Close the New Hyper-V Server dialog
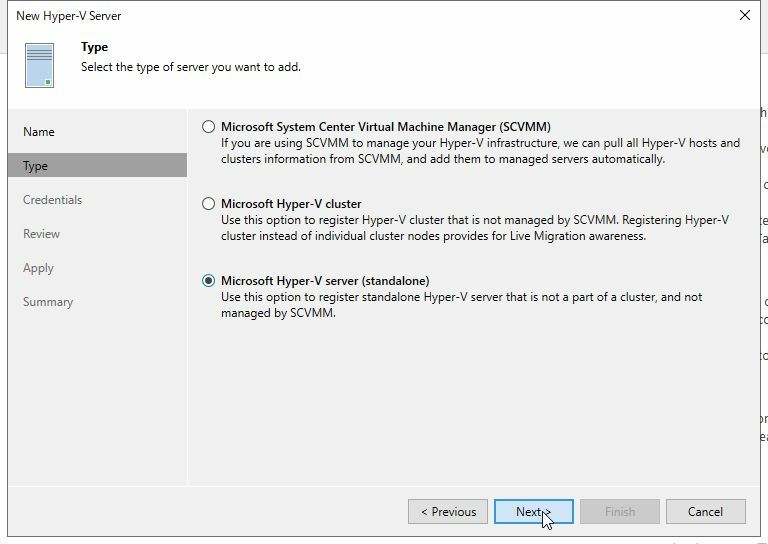Image resolution: width=768 pixels, height=544 pixels. click(x=744, y=16)
